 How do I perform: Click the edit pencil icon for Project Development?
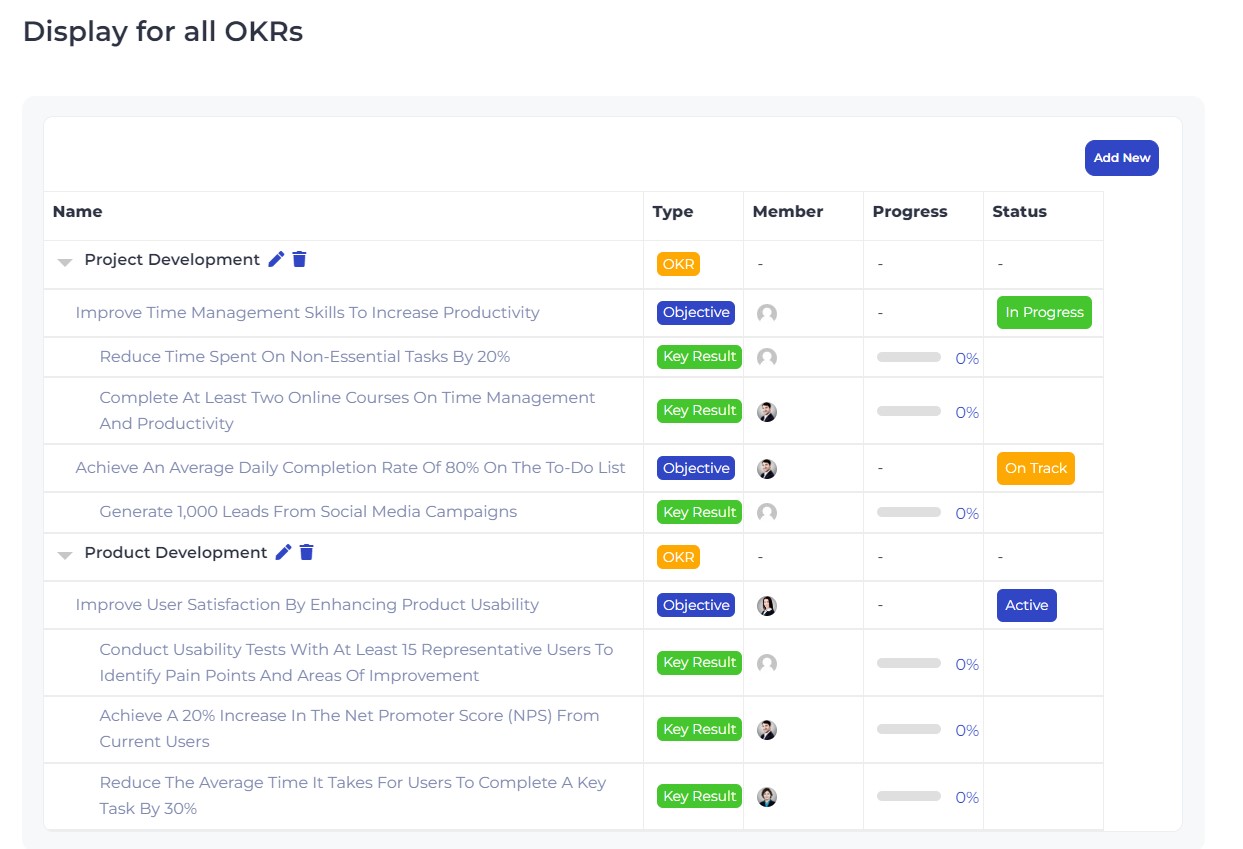point(276,259)
